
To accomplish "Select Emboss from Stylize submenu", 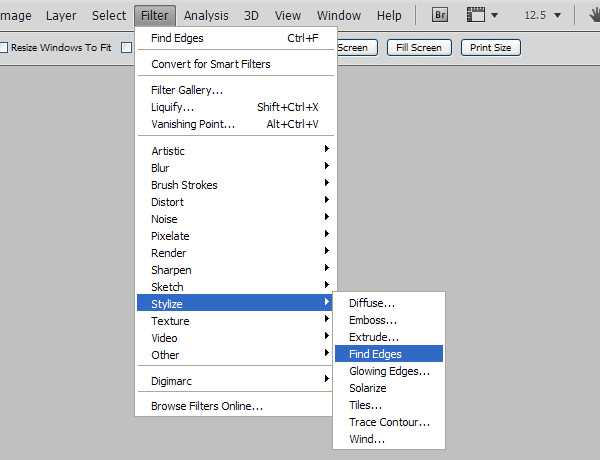I will pos(373,320).
